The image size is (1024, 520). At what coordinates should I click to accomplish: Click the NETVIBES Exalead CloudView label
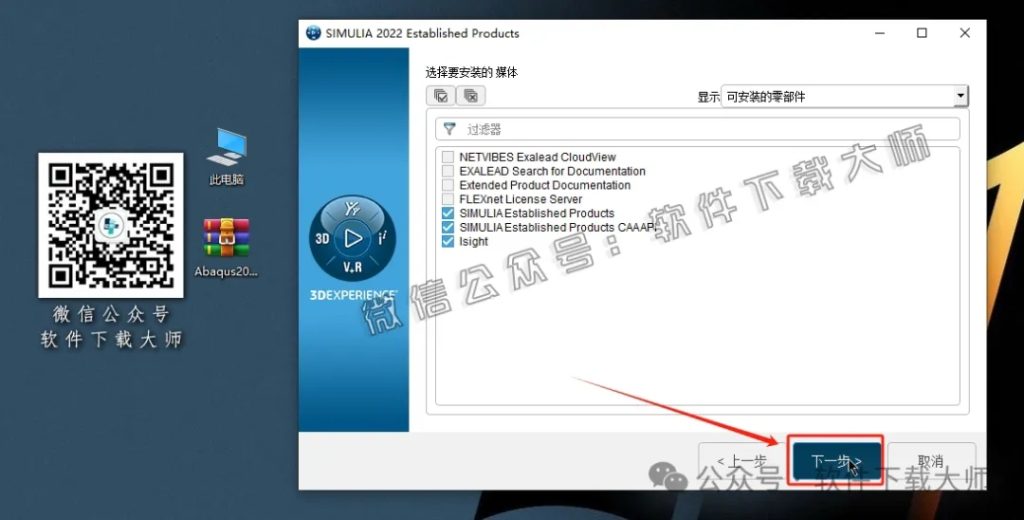[537, 157]
